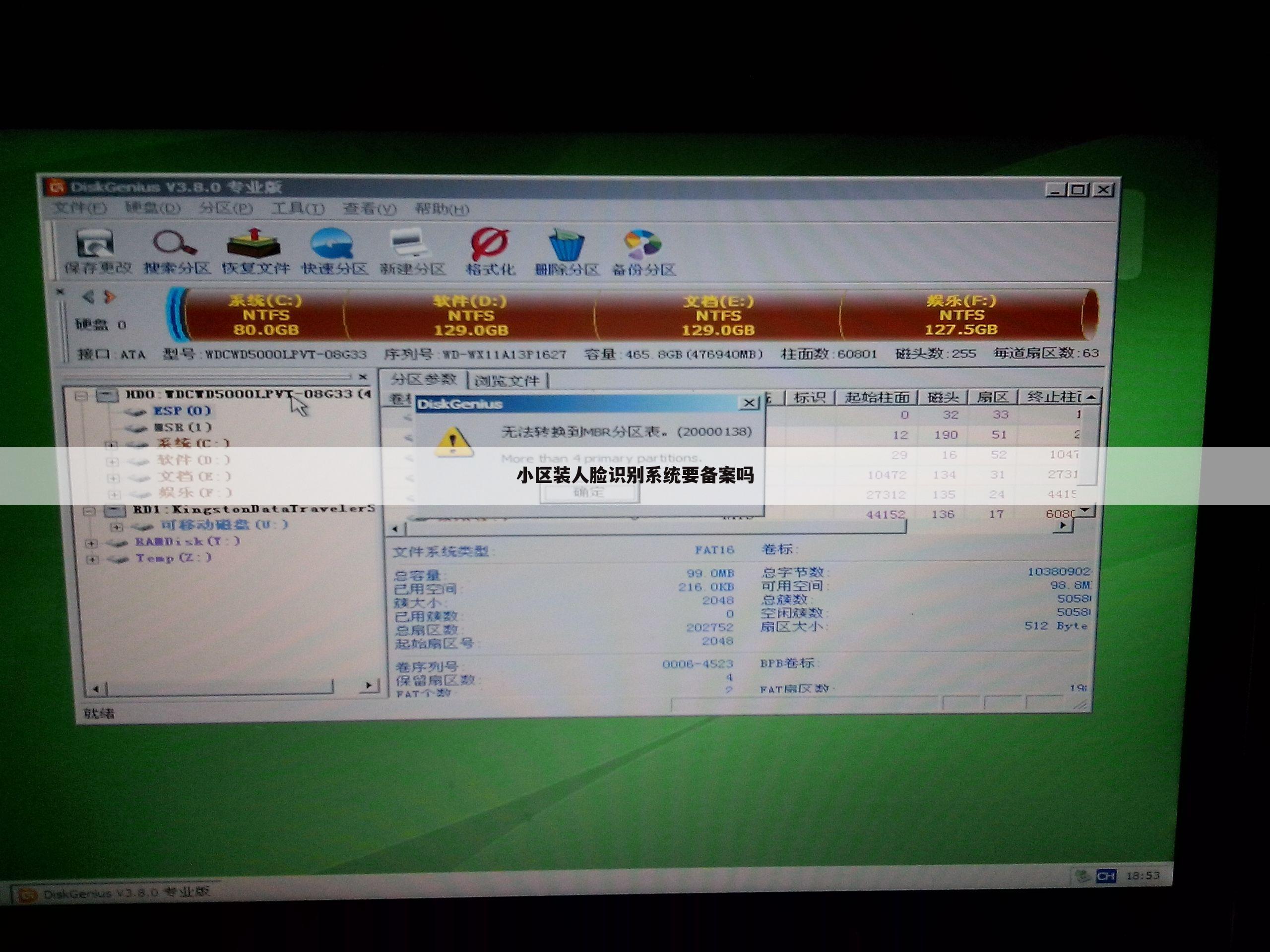Select the 系统(C:) partition bar segment
1270x952 pixels.
point(265,314)
